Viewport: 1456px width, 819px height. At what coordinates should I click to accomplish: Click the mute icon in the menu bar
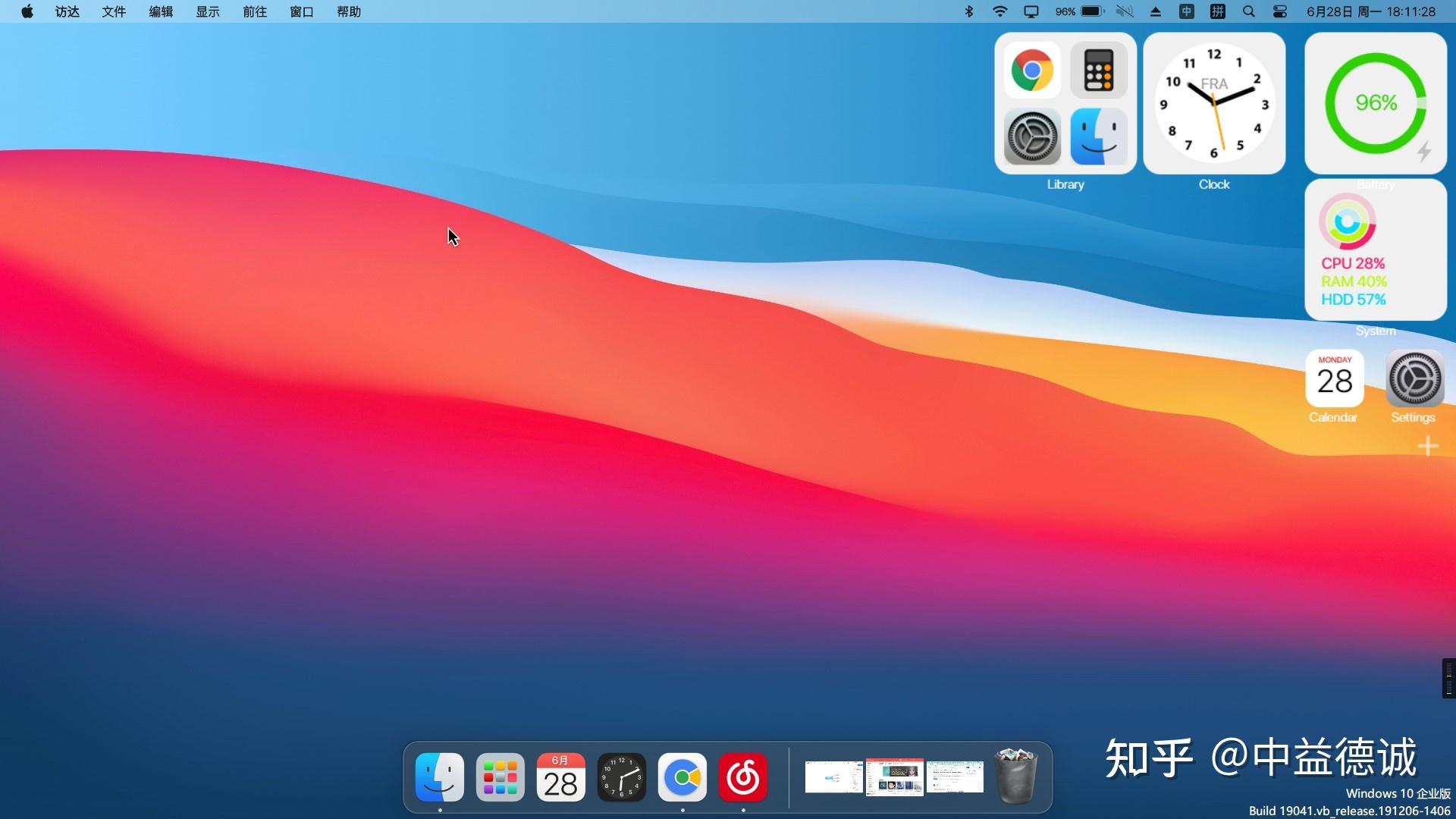tap(1125, 11)
